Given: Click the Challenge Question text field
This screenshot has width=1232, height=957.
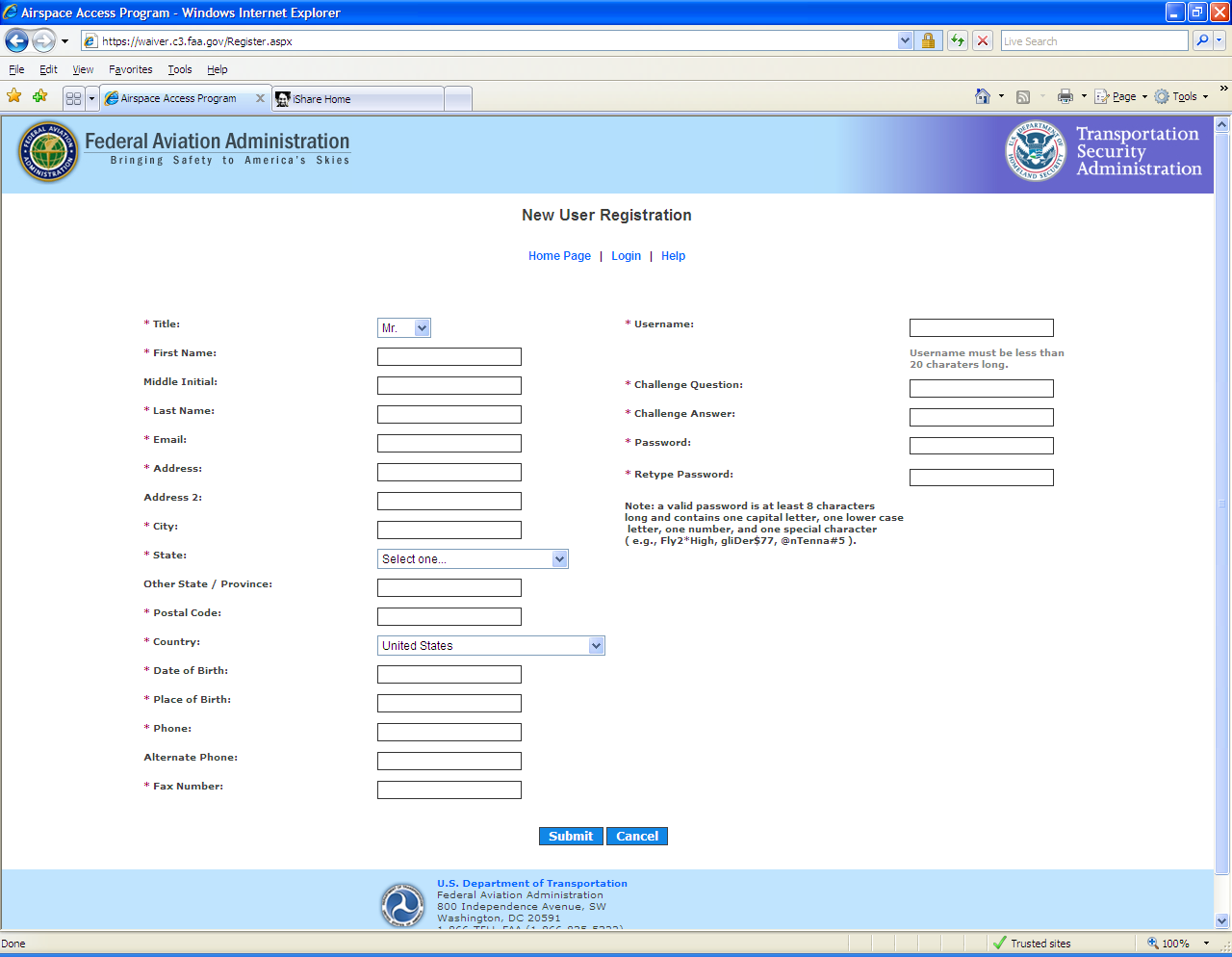Looking at the screenshot, I should (982, 389).
